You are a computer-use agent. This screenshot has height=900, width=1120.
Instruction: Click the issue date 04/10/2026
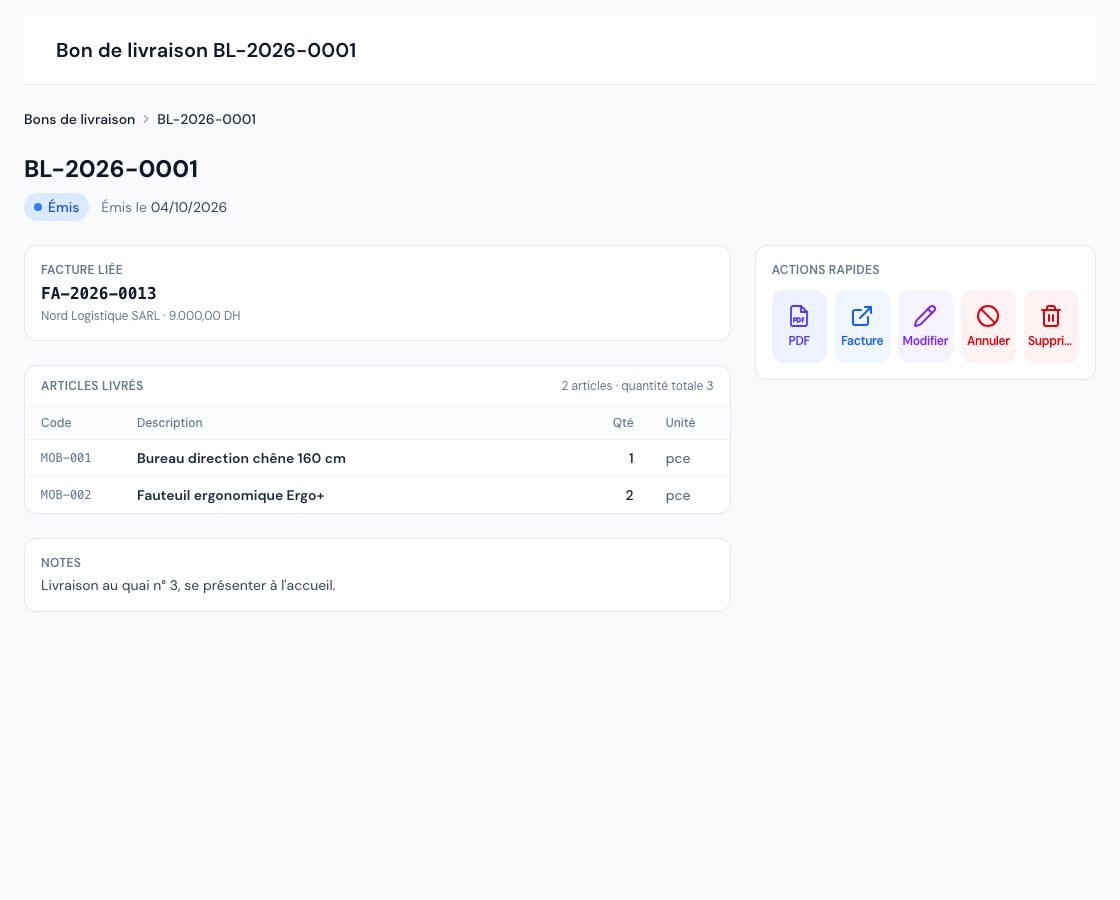[x=189, y=207]
